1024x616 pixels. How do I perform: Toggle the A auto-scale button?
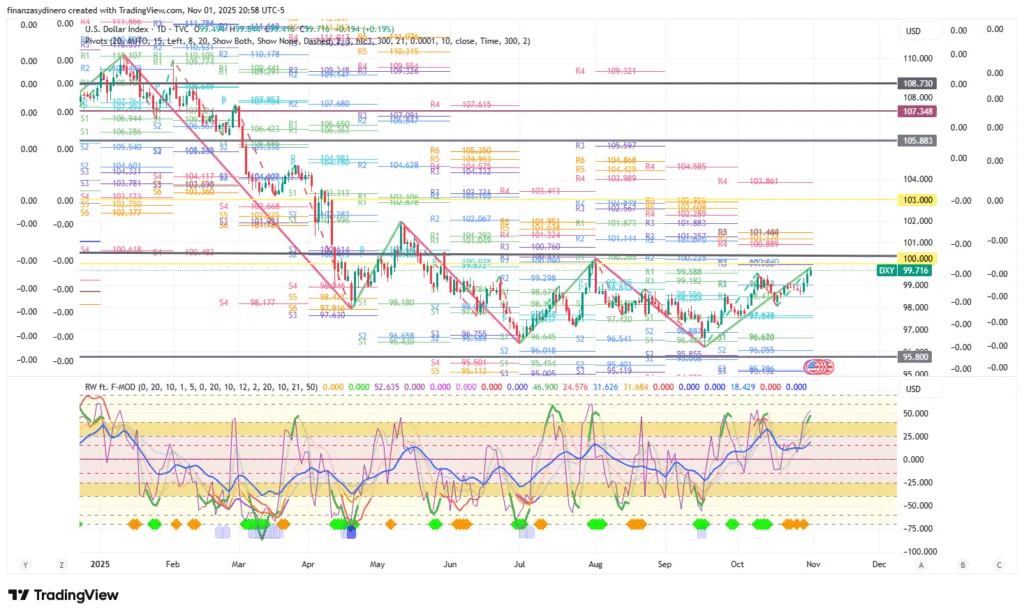933,564
